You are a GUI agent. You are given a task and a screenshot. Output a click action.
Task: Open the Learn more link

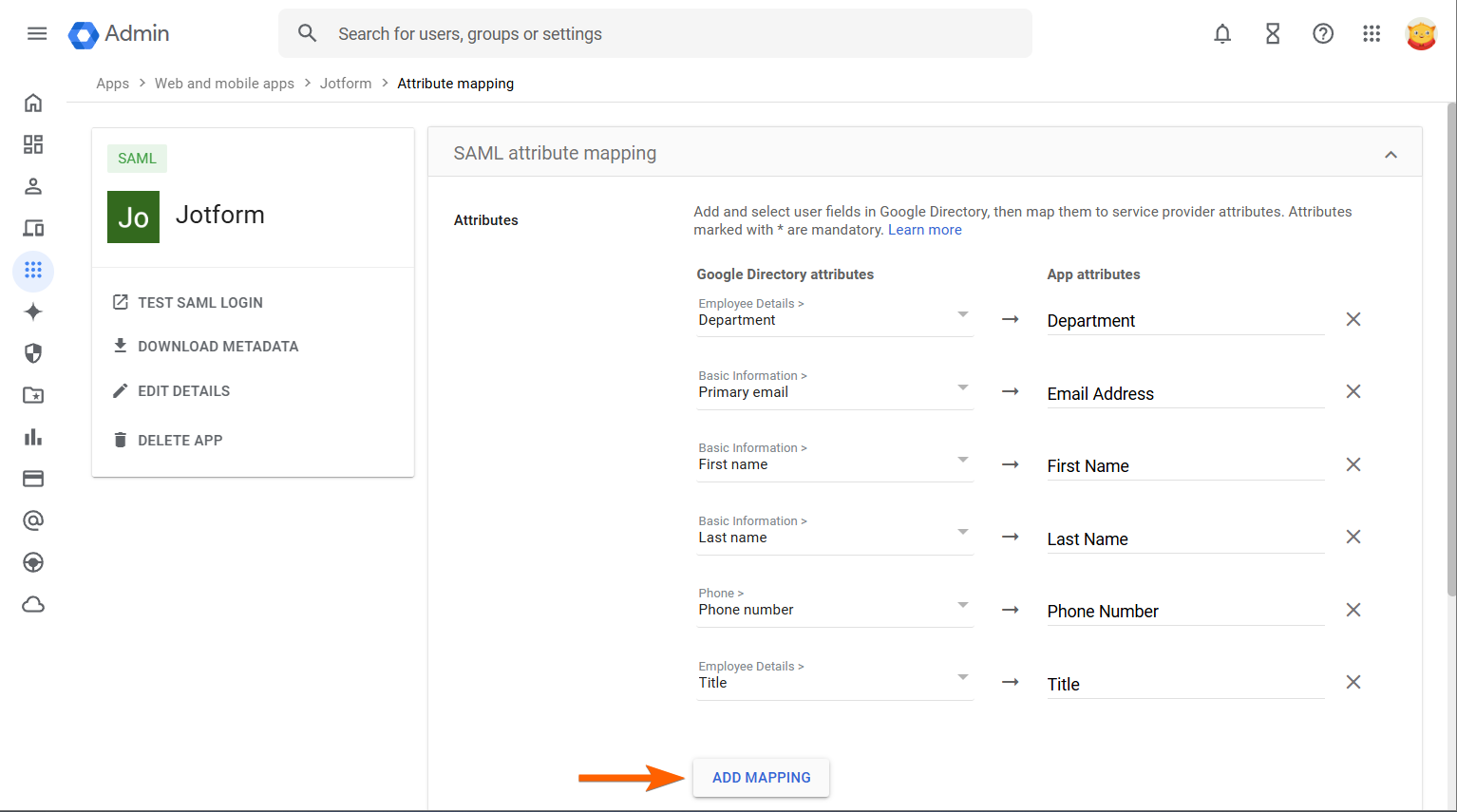(x=924, y=230)
